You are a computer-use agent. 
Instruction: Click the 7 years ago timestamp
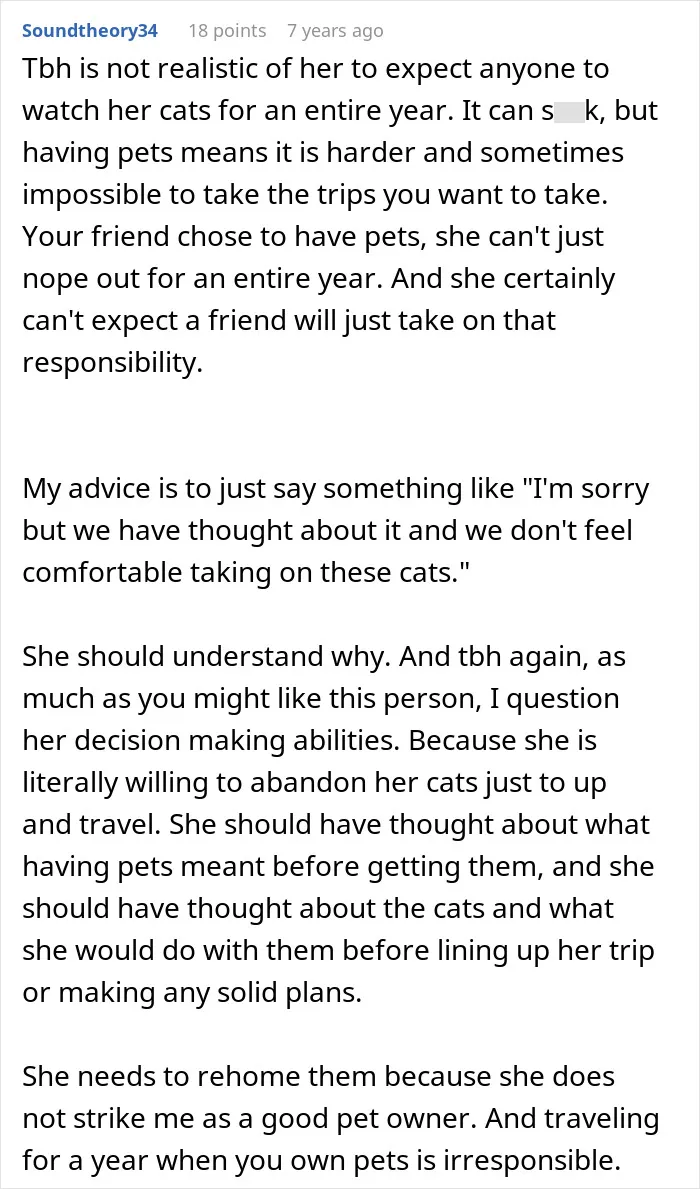coord(335,31)
